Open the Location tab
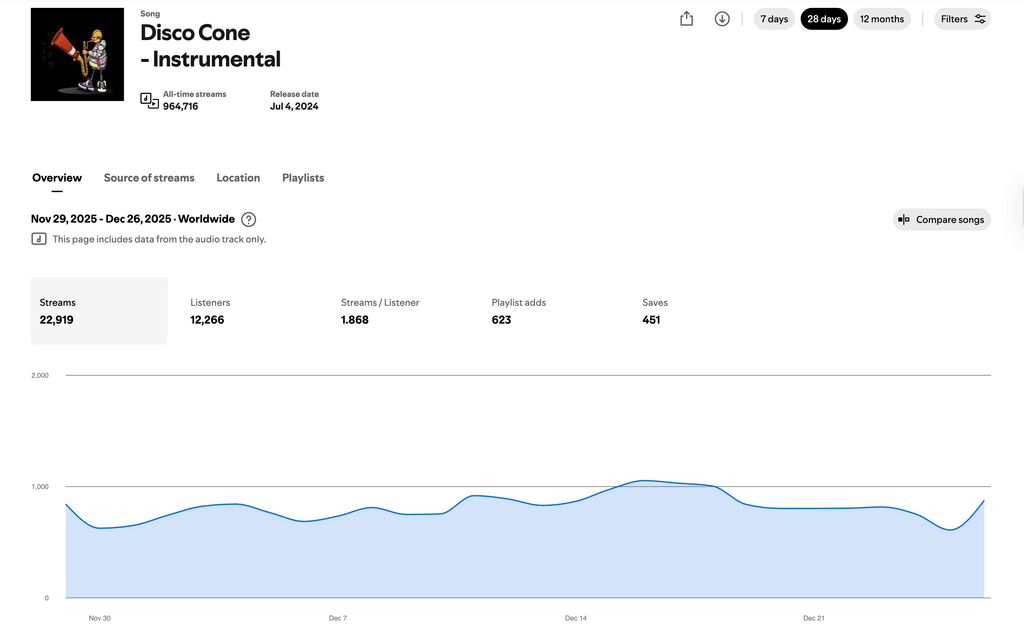The image size is (1024, 639). coord(238,178)
